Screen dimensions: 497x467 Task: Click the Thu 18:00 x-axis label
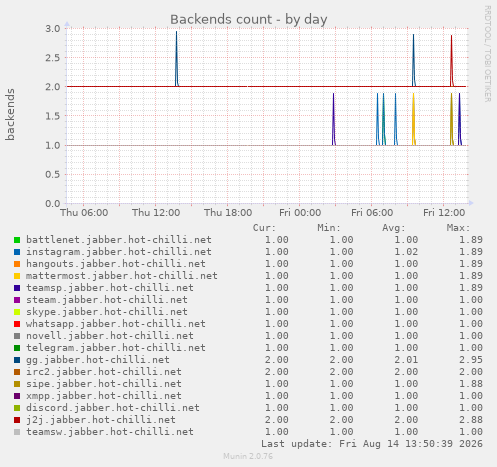click(228, 213)
